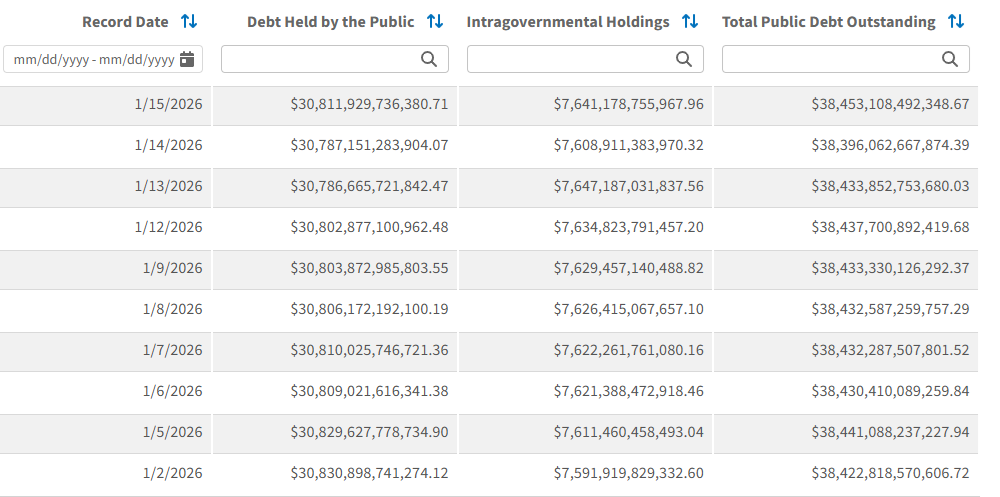Screen dimensions: 1000x497
Task: Click total debt value $38,422,818,570,606.72
Action: pos(890,473)
